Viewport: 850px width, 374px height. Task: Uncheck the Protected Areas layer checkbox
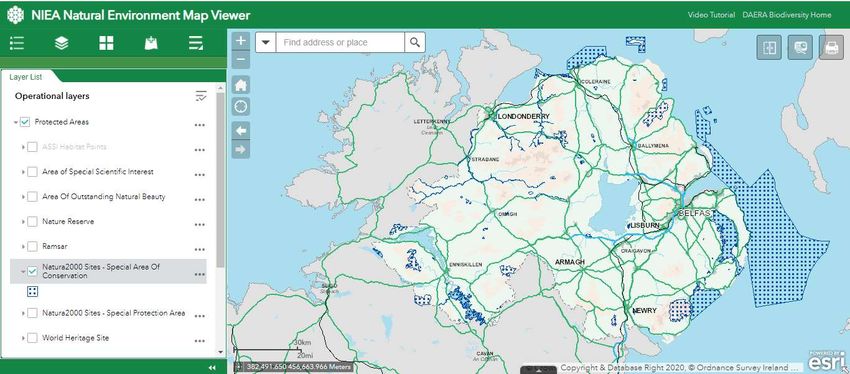coord(25,122)
